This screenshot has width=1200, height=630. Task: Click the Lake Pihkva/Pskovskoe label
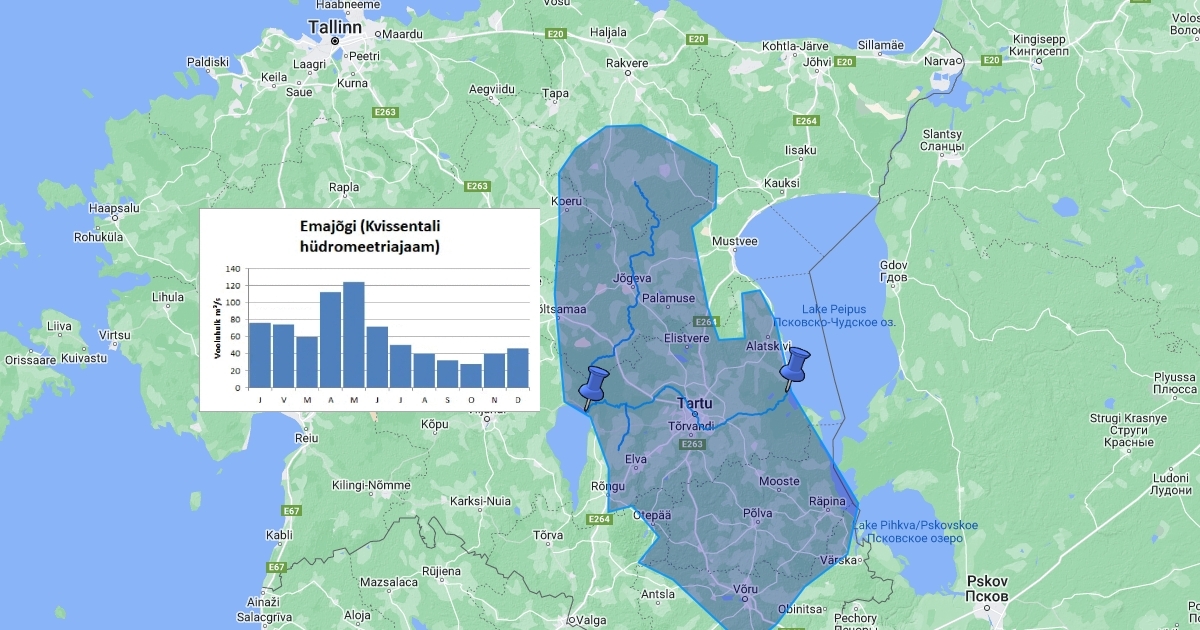[914, 526]
